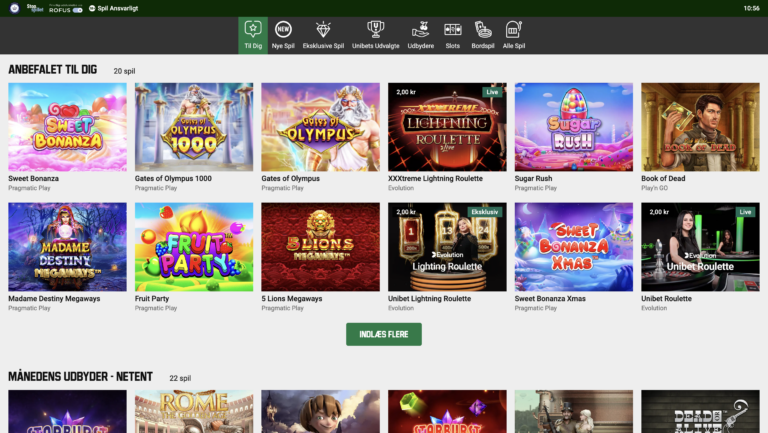Open the Bordspil table games category

[x=483, y=35]
